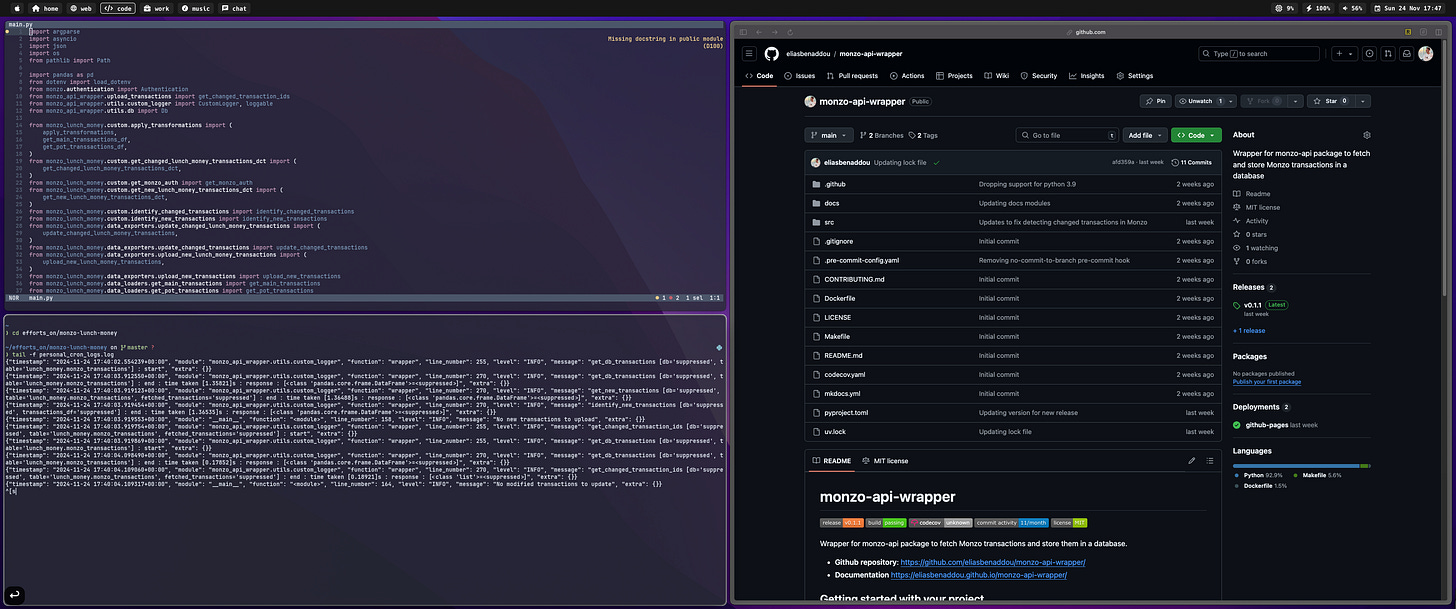Switch to the MIT license tab
Image resolution: width=1456 pixels, height=609 pixels.
[x=885, y=461]
